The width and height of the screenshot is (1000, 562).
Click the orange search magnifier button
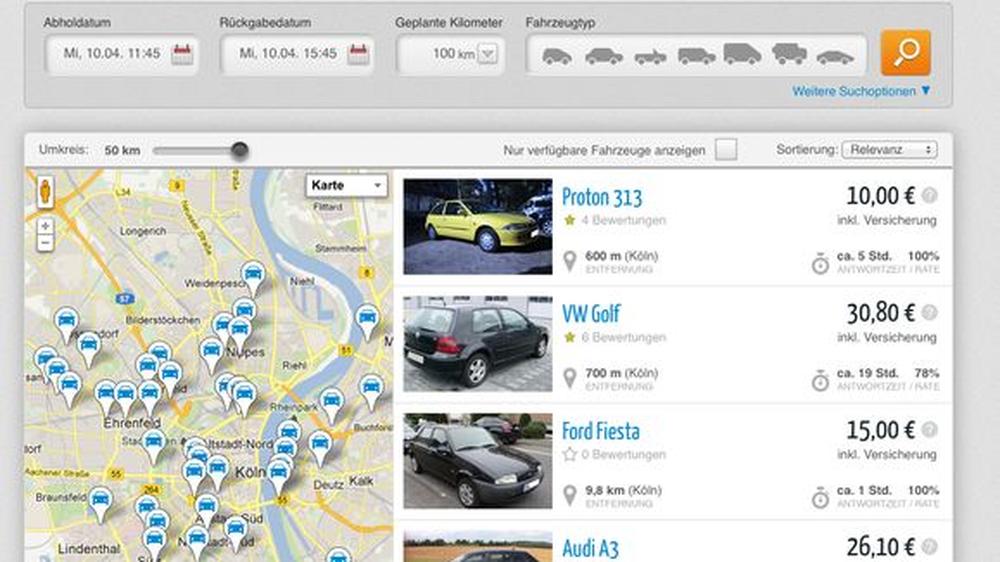pyautogui.click(x=905, y=53)
